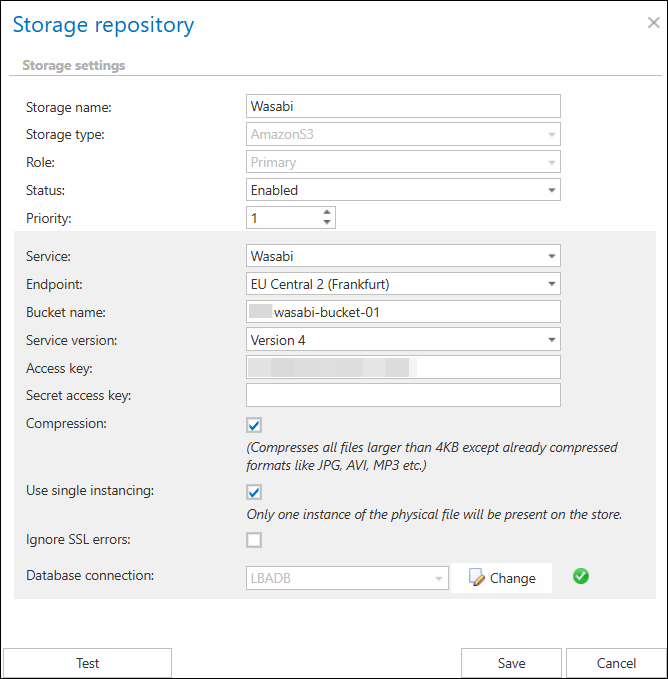The image size is (668, 679).
Task: Save the storage repository settings
Action: point(512,663)
